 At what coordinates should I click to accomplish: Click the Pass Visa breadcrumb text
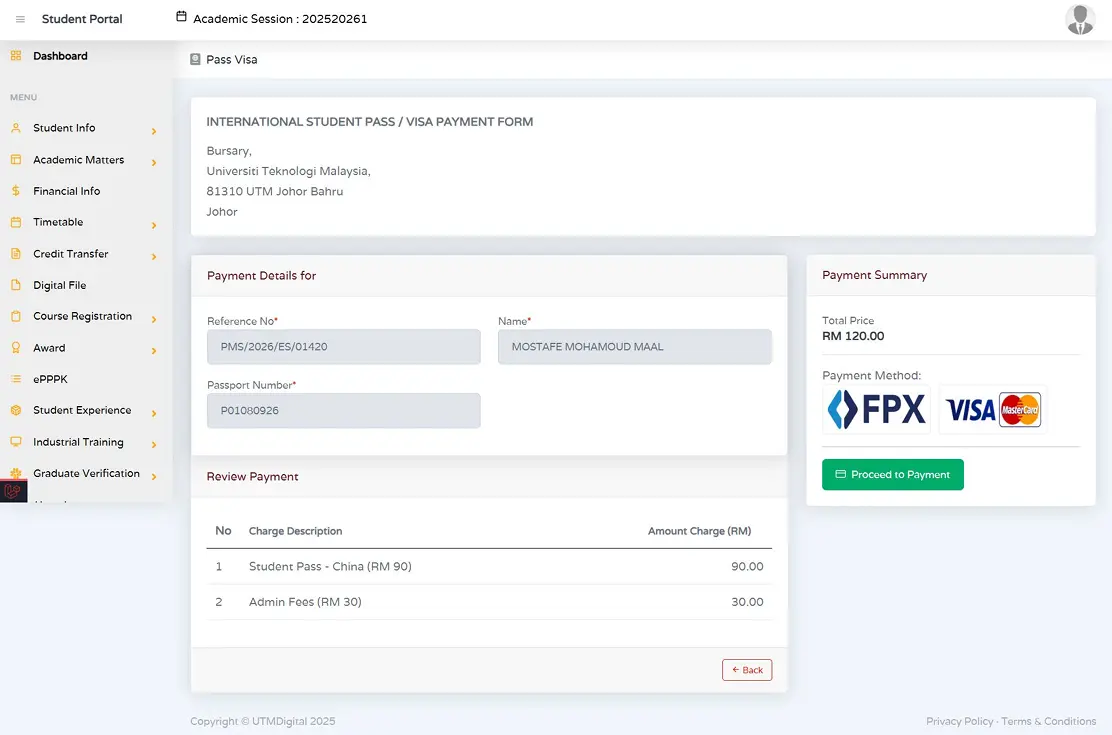click(x=232, y=60)
